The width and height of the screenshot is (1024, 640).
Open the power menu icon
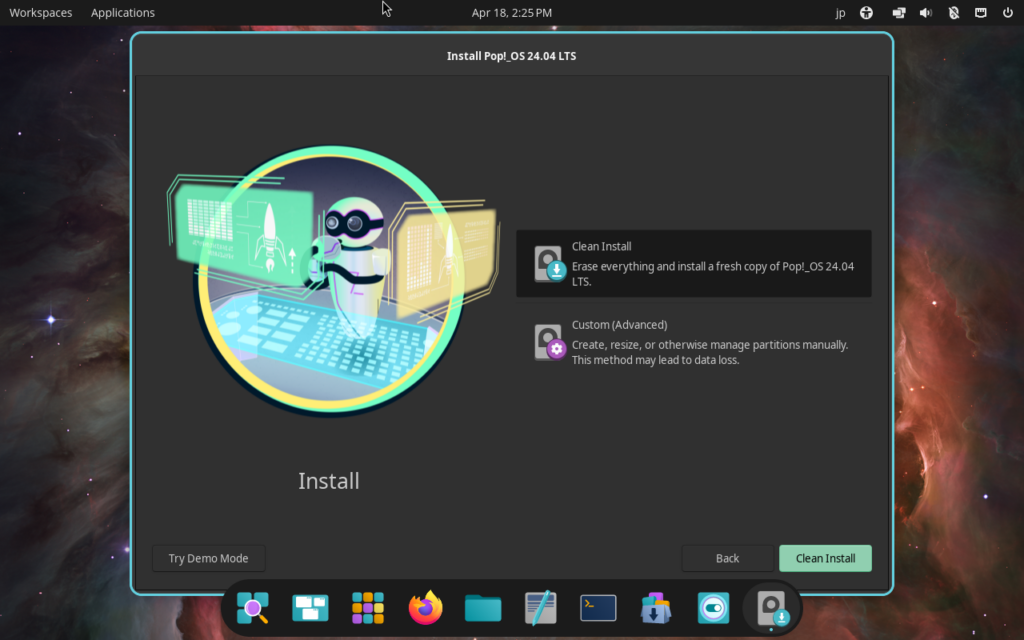[1007, 13]
